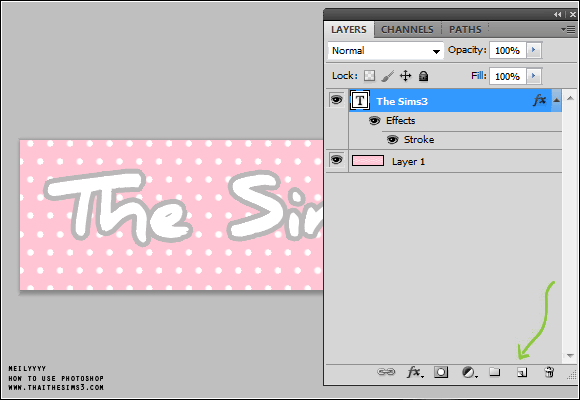Select The Sims3 layer name
The width and height of the screenshot is (580, 400).
point(402,101)
